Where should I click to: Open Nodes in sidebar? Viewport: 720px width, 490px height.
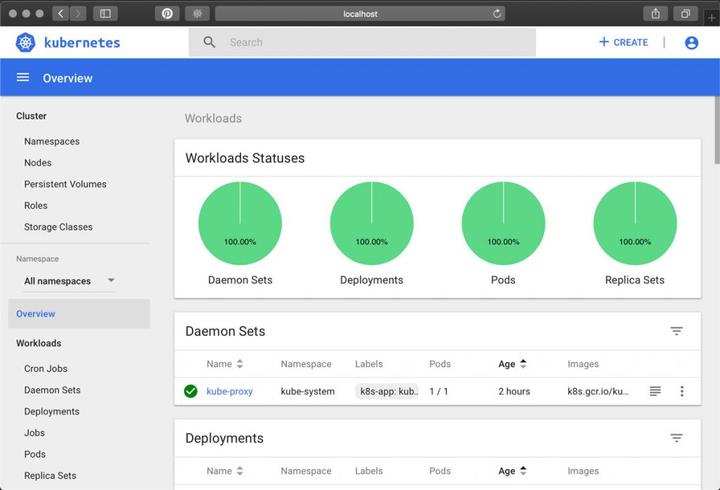[x=38, y=163]
